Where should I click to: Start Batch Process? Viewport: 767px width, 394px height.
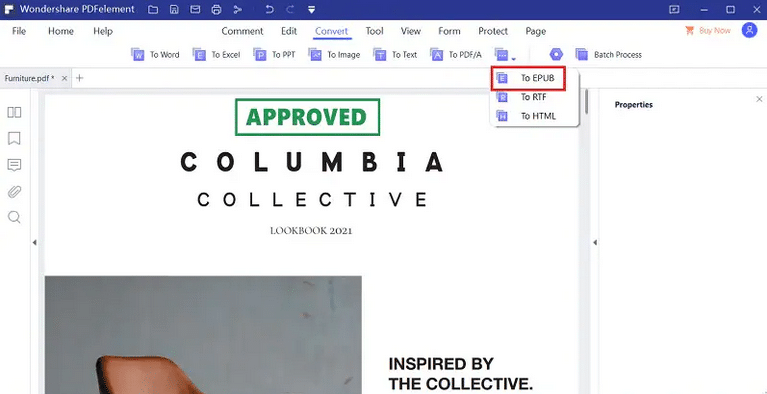pos(609,55)
